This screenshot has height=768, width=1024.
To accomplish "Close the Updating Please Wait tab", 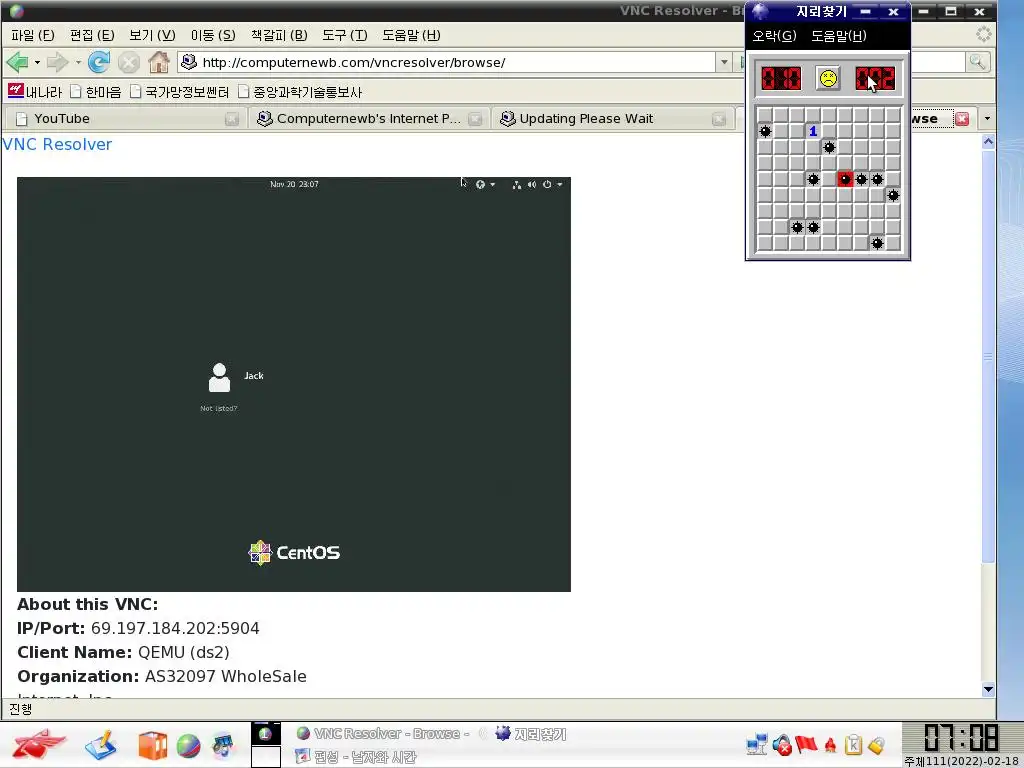I will tap(718, 119).
